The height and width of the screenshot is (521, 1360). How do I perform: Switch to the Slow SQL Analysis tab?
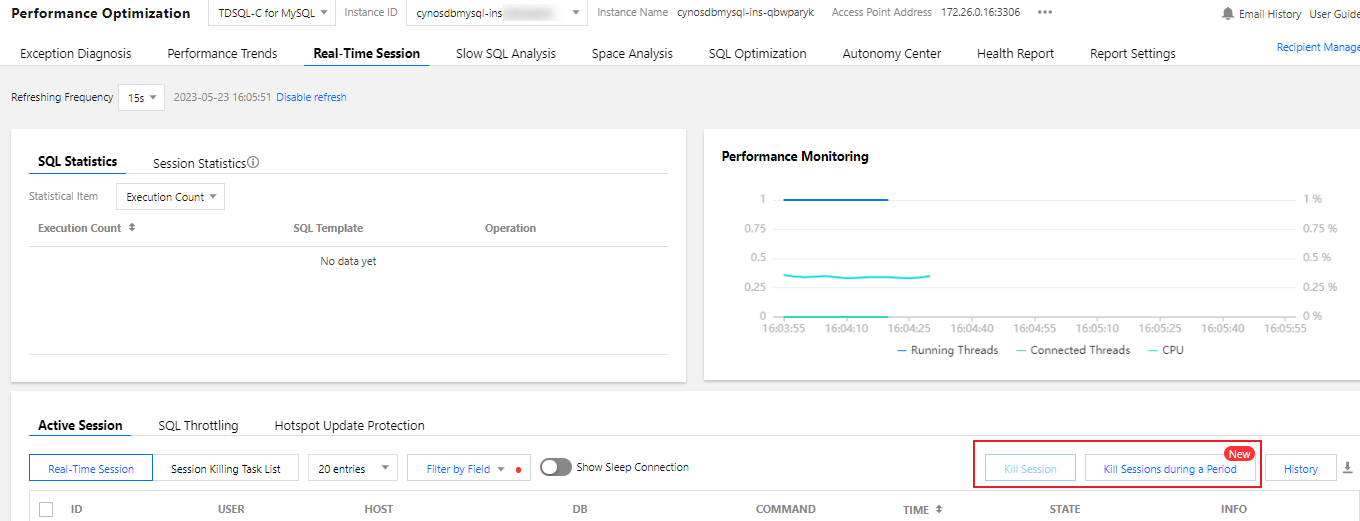coord(505,54)
